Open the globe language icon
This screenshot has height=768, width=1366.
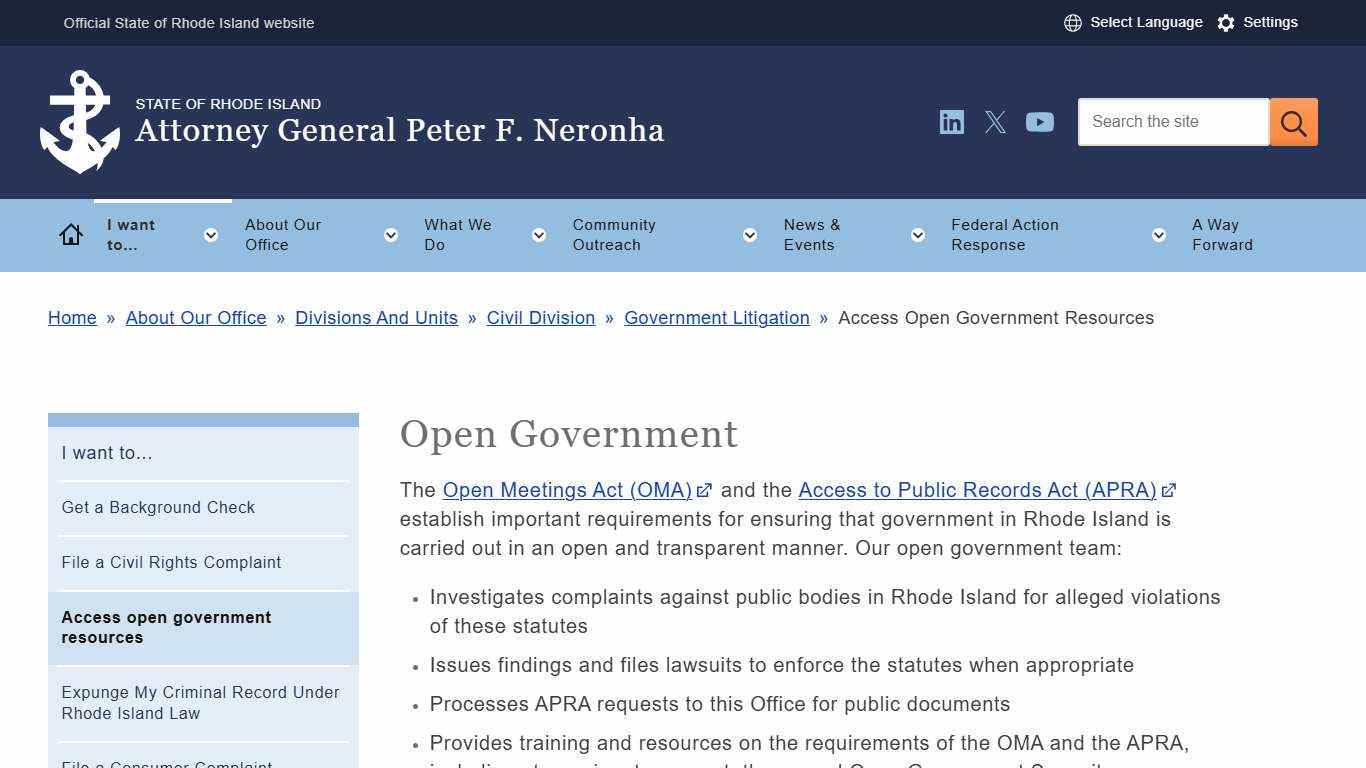click(x=1073, y=22)
